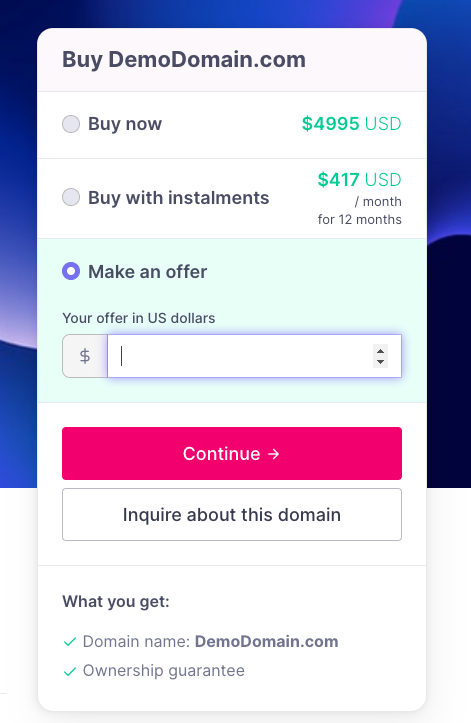Click the dollar sign prefix icon
Screen dimensions: 471x723
[85, 356]
